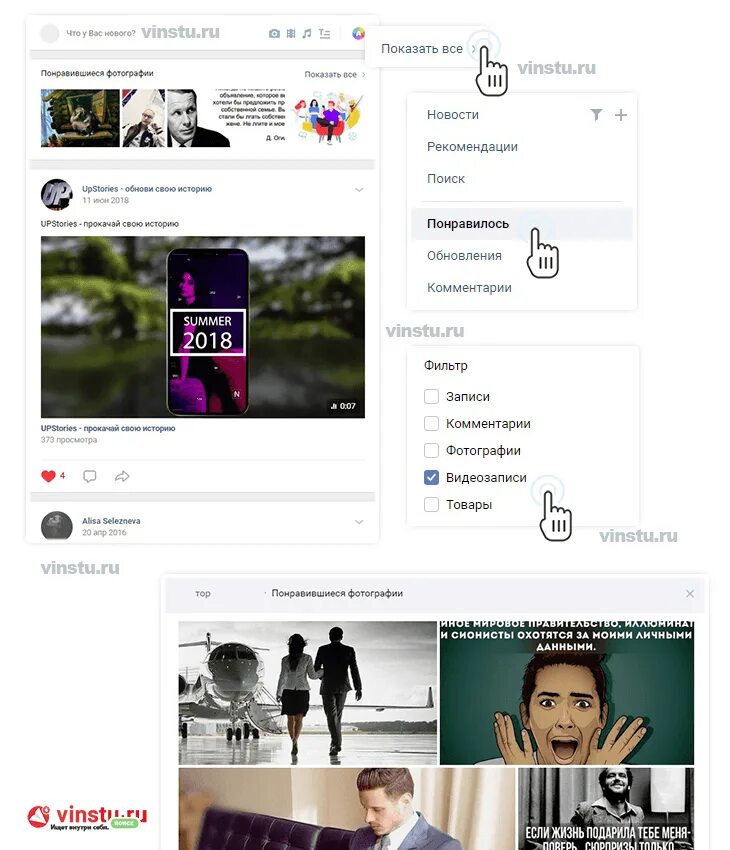Click the video attach film icon
Viewport: 730px width, 850px height.
point(291,34)
